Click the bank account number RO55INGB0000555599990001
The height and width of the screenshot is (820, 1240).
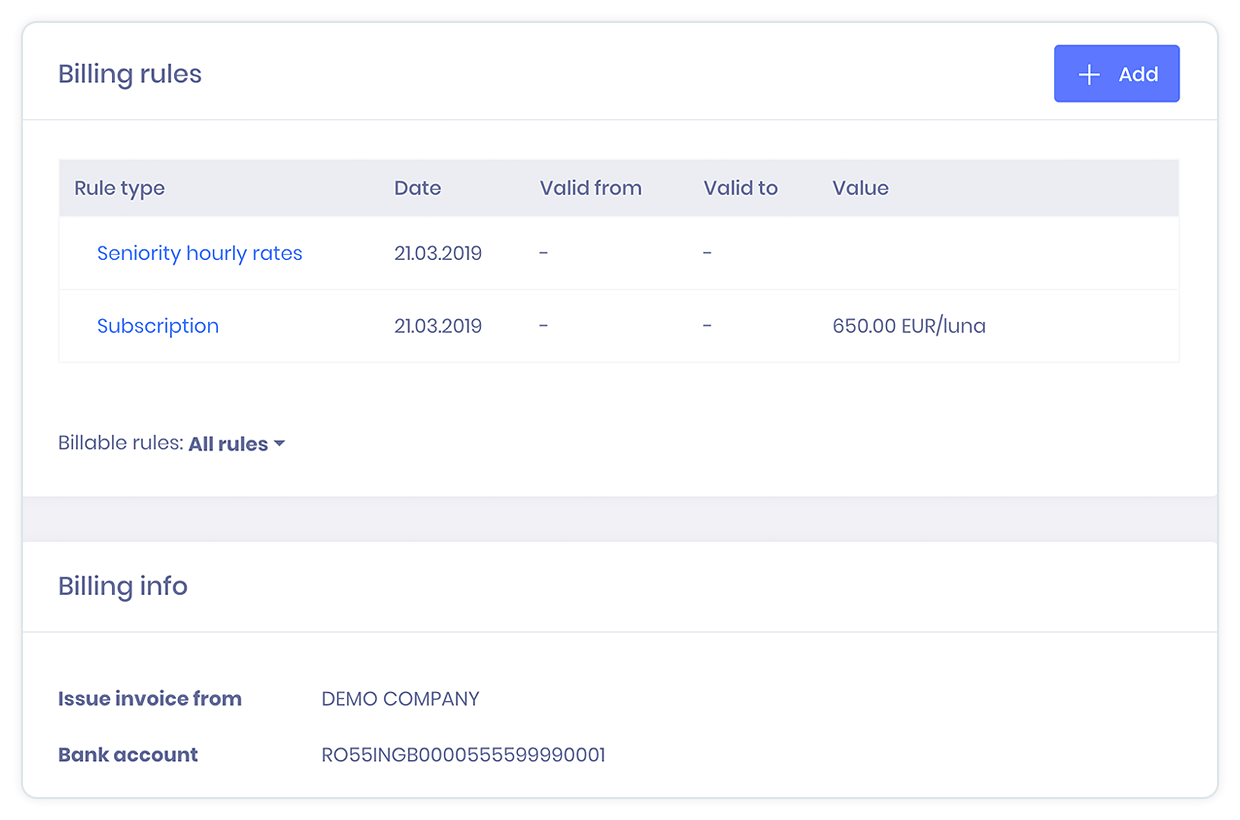[x=464, y=755]
